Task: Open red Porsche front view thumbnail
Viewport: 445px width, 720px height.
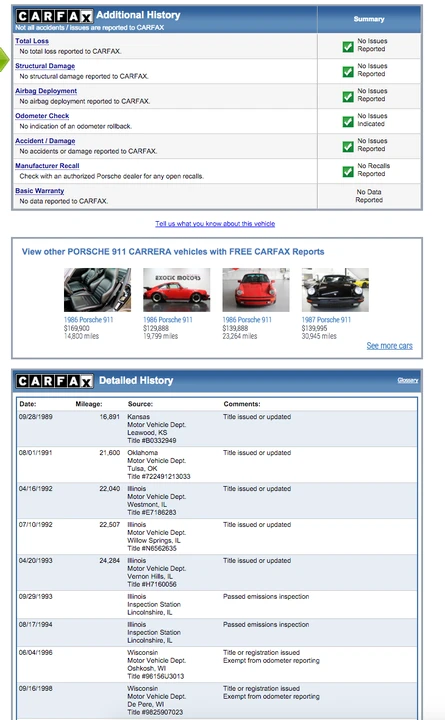Action: click(256, 290)
